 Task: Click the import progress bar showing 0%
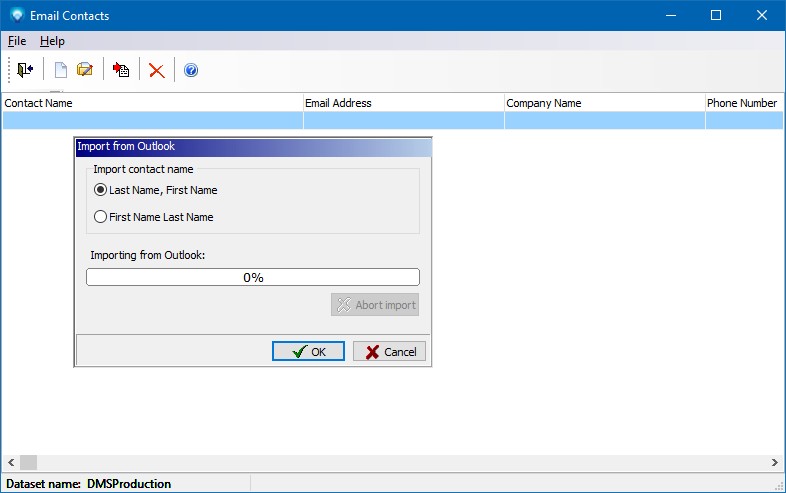[253, 277]
